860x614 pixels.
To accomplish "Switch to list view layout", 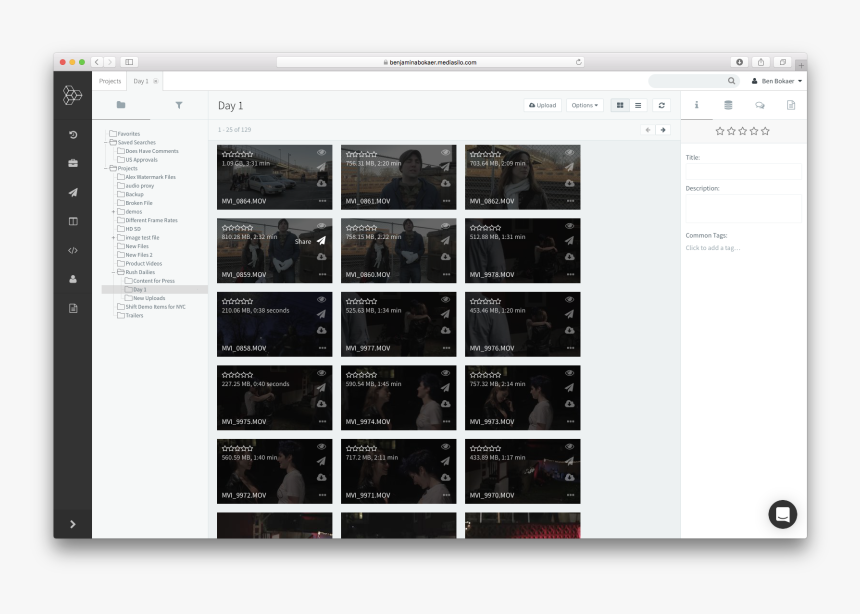I will pyautogui.click(x=638, y=105).
